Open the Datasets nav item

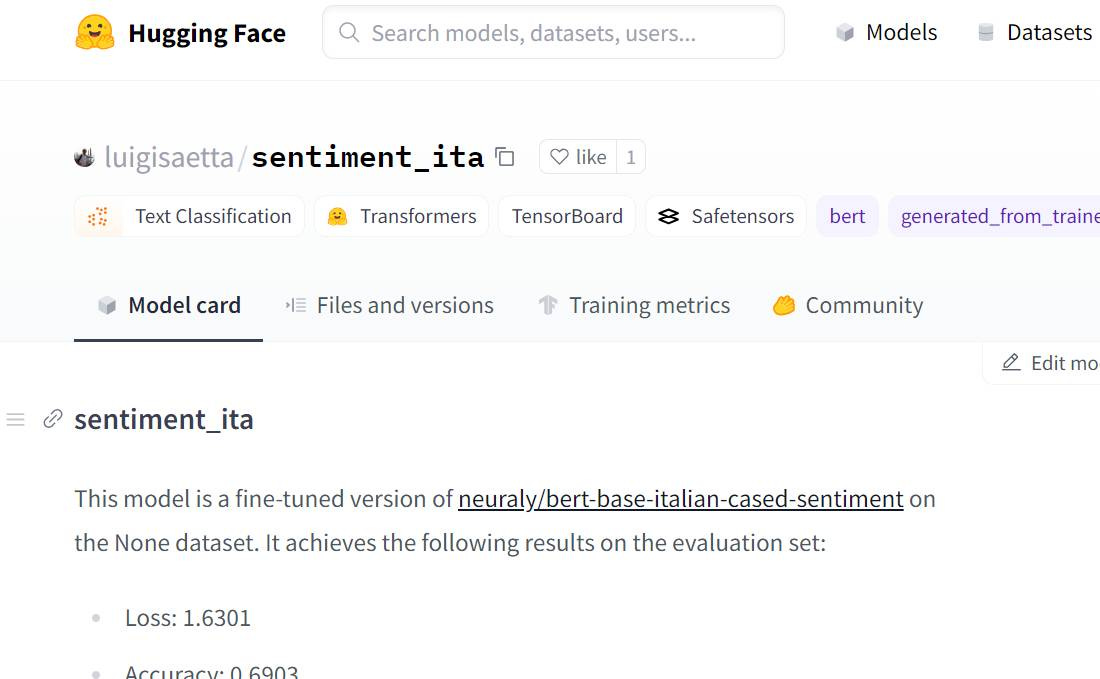tap(1035, 32)
